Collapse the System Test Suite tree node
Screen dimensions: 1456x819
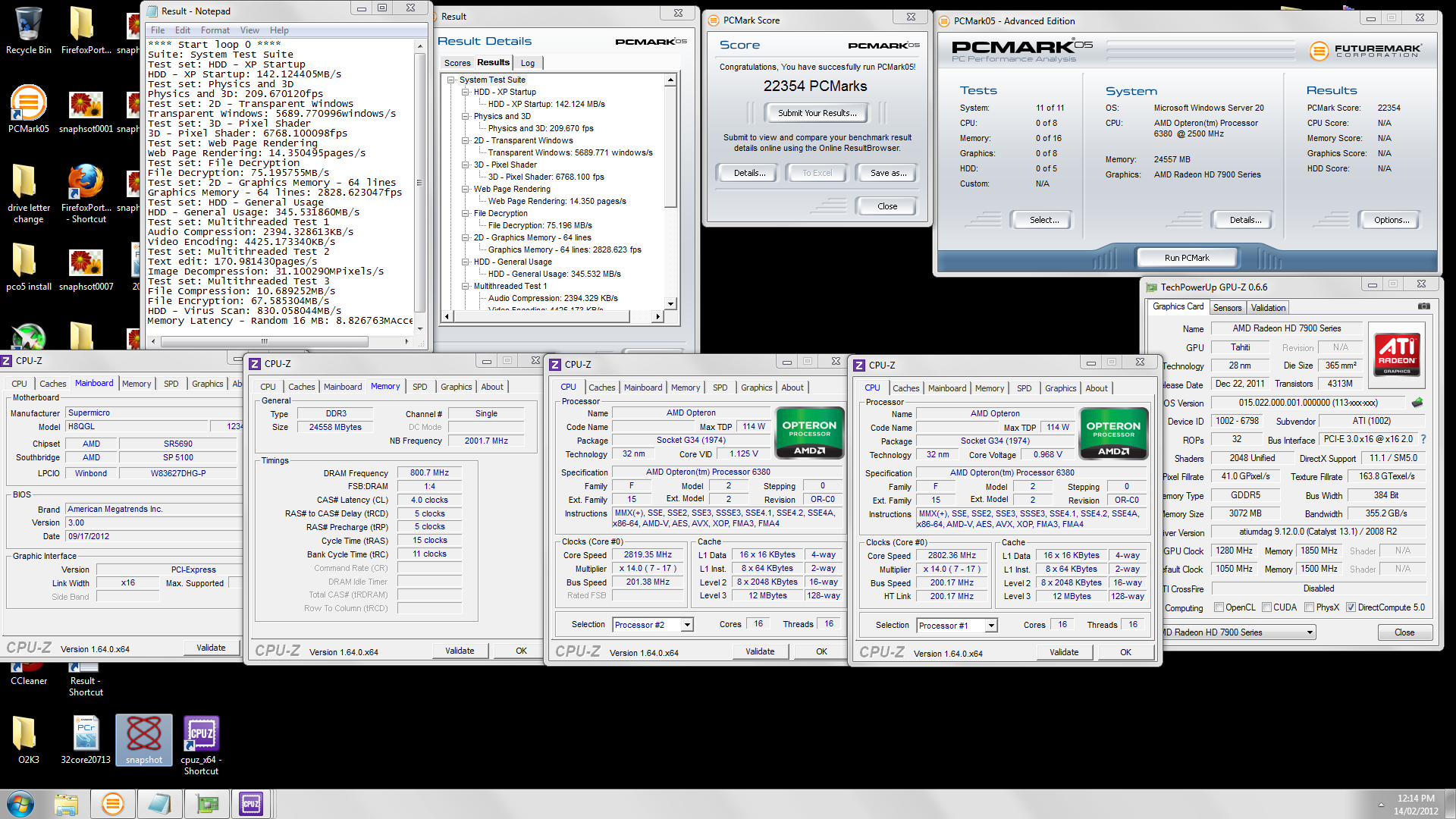tap(451, 80)
